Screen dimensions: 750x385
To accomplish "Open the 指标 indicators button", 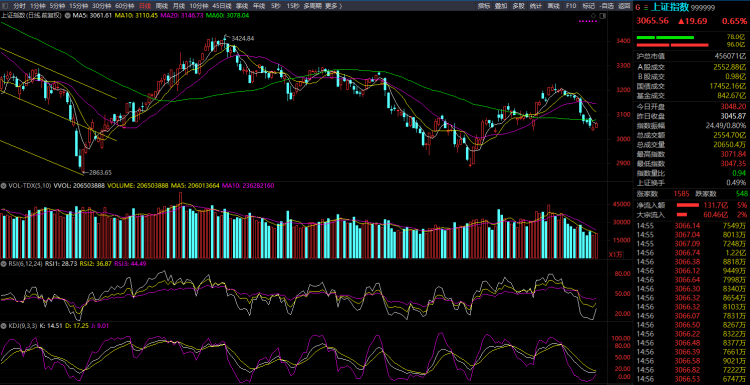I will point(484,6).
